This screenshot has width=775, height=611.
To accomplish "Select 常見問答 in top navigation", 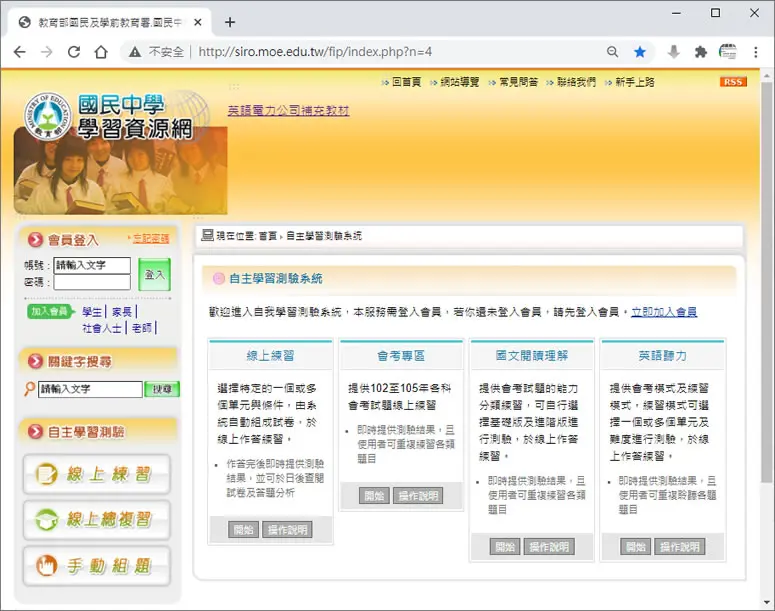I will (518, 82).
